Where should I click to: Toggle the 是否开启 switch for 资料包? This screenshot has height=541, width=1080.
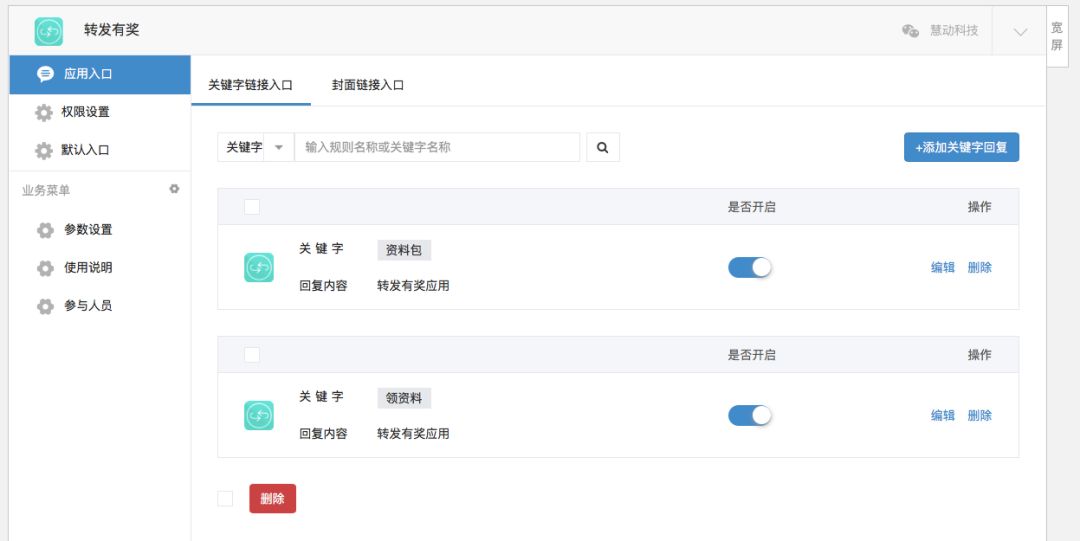pyautogui.click(x=750, y=267)
